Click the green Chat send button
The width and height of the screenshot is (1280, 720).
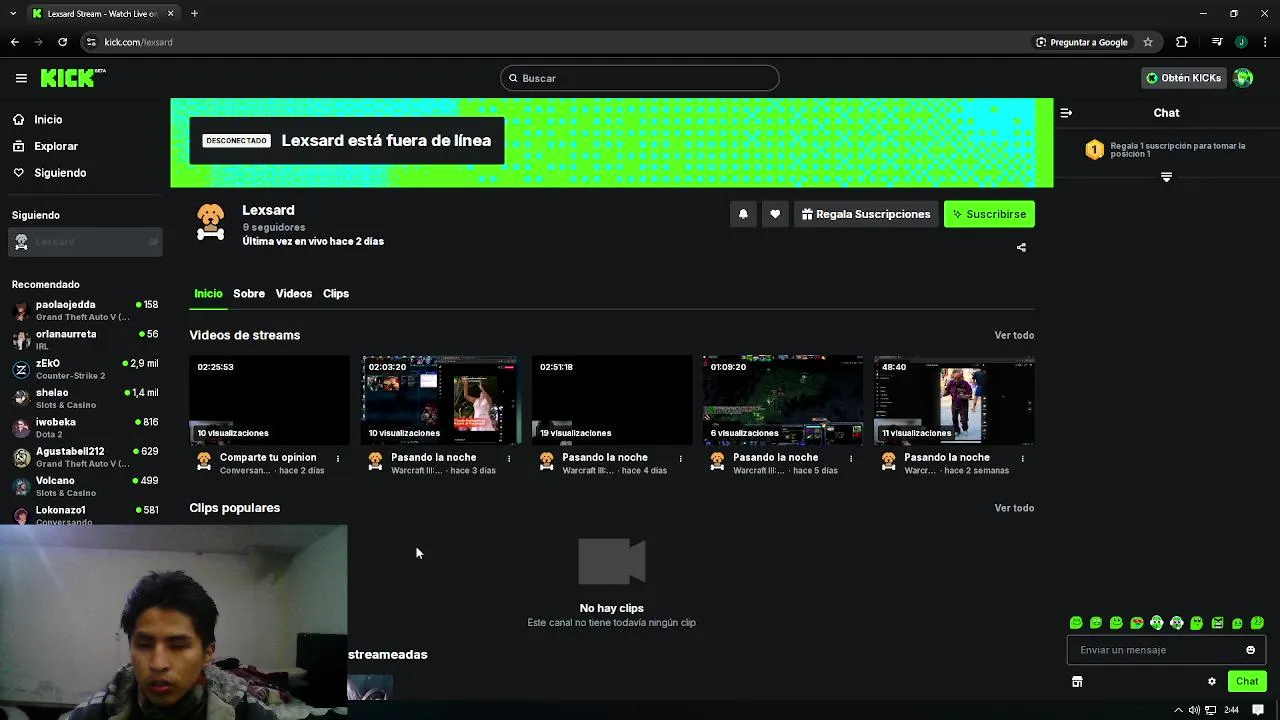click(x=1247, y=682)
